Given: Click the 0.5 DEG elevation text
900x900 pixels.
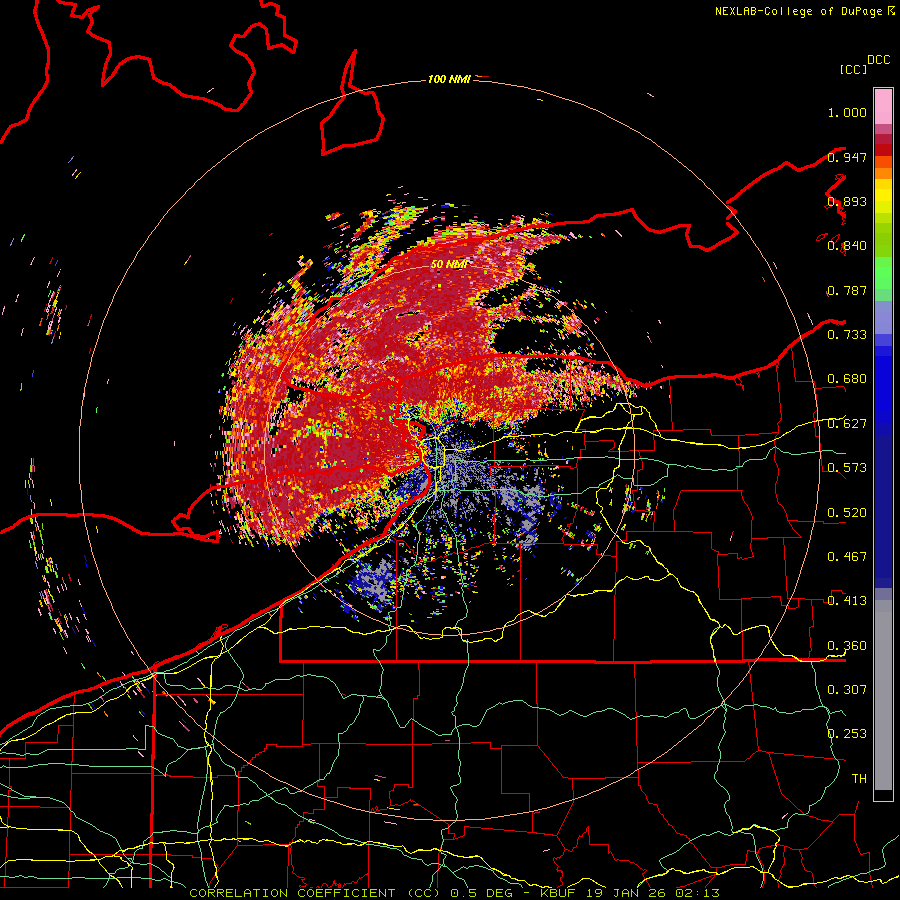Looking at the screenshot, I should point(484,893).
